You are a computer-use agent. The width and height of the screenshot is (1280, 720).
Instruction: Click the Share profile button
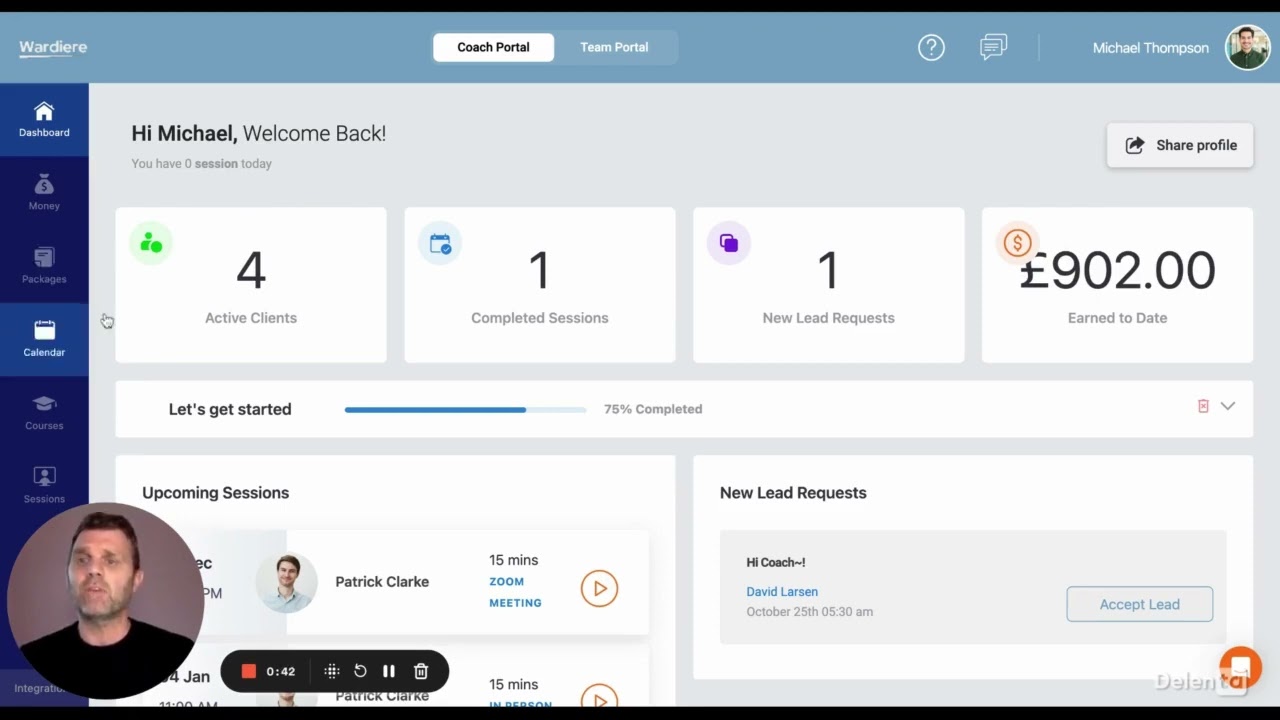(1180, 145)
